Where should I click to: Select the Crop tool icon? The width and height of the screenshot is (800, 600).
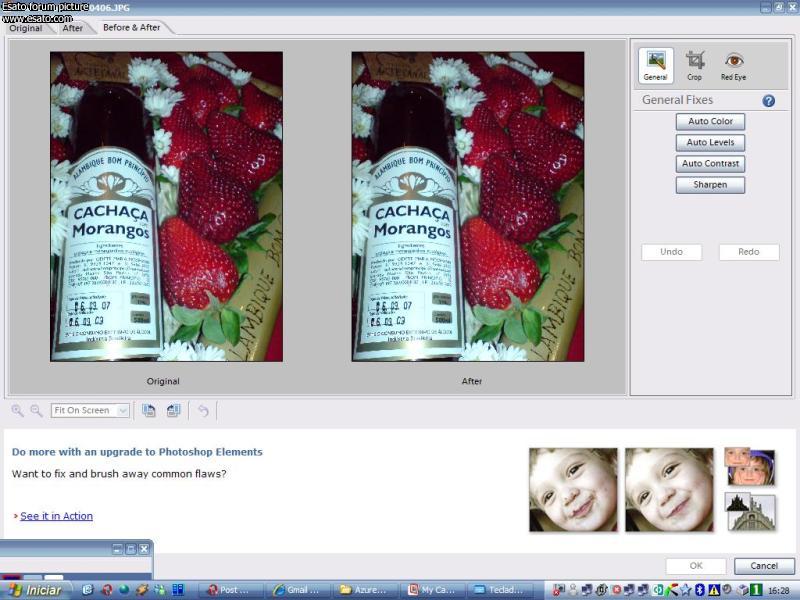point(694,65)
